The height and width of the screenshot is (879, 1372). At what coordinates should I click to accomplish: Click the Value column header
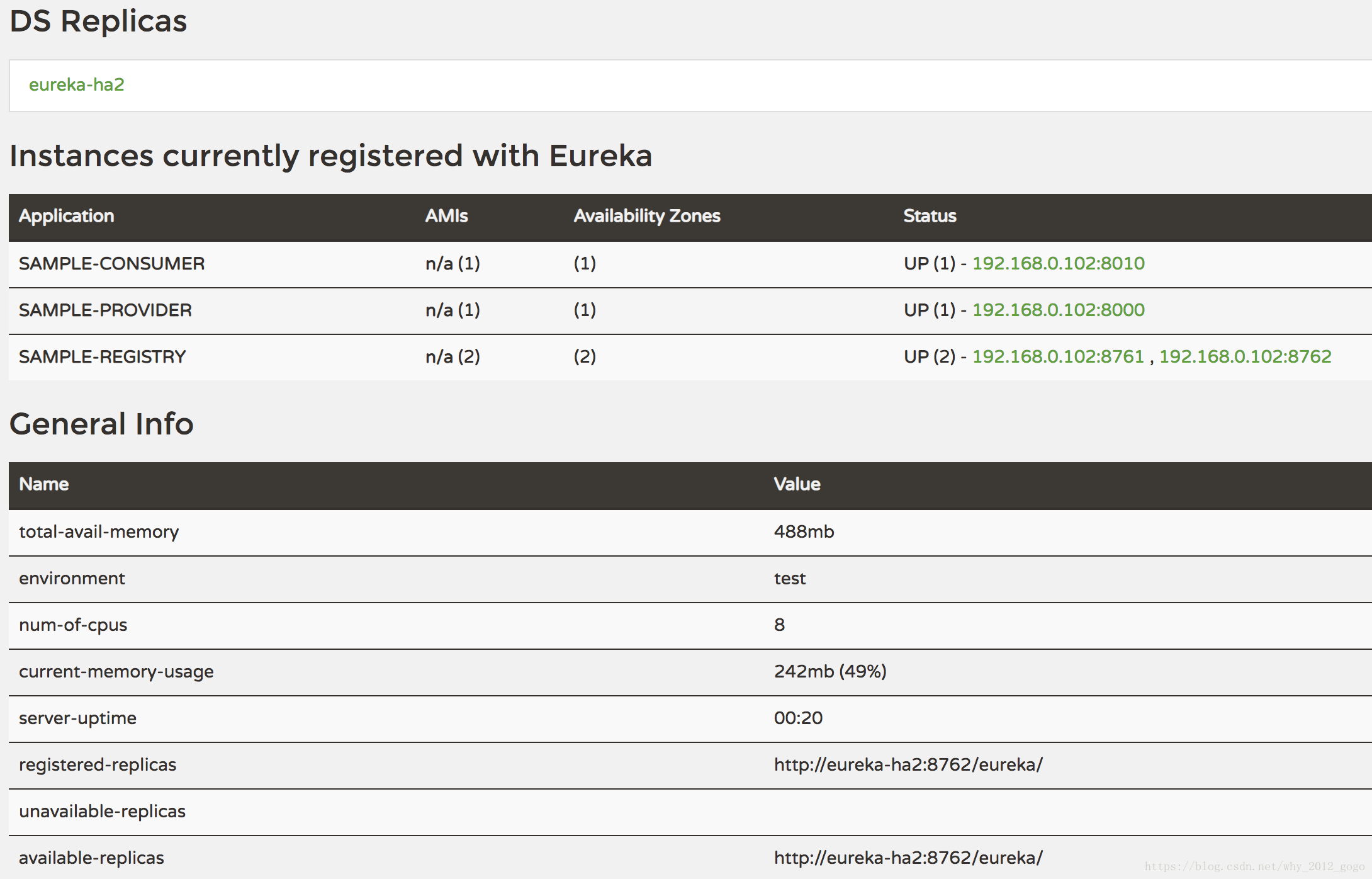(797, 484)
